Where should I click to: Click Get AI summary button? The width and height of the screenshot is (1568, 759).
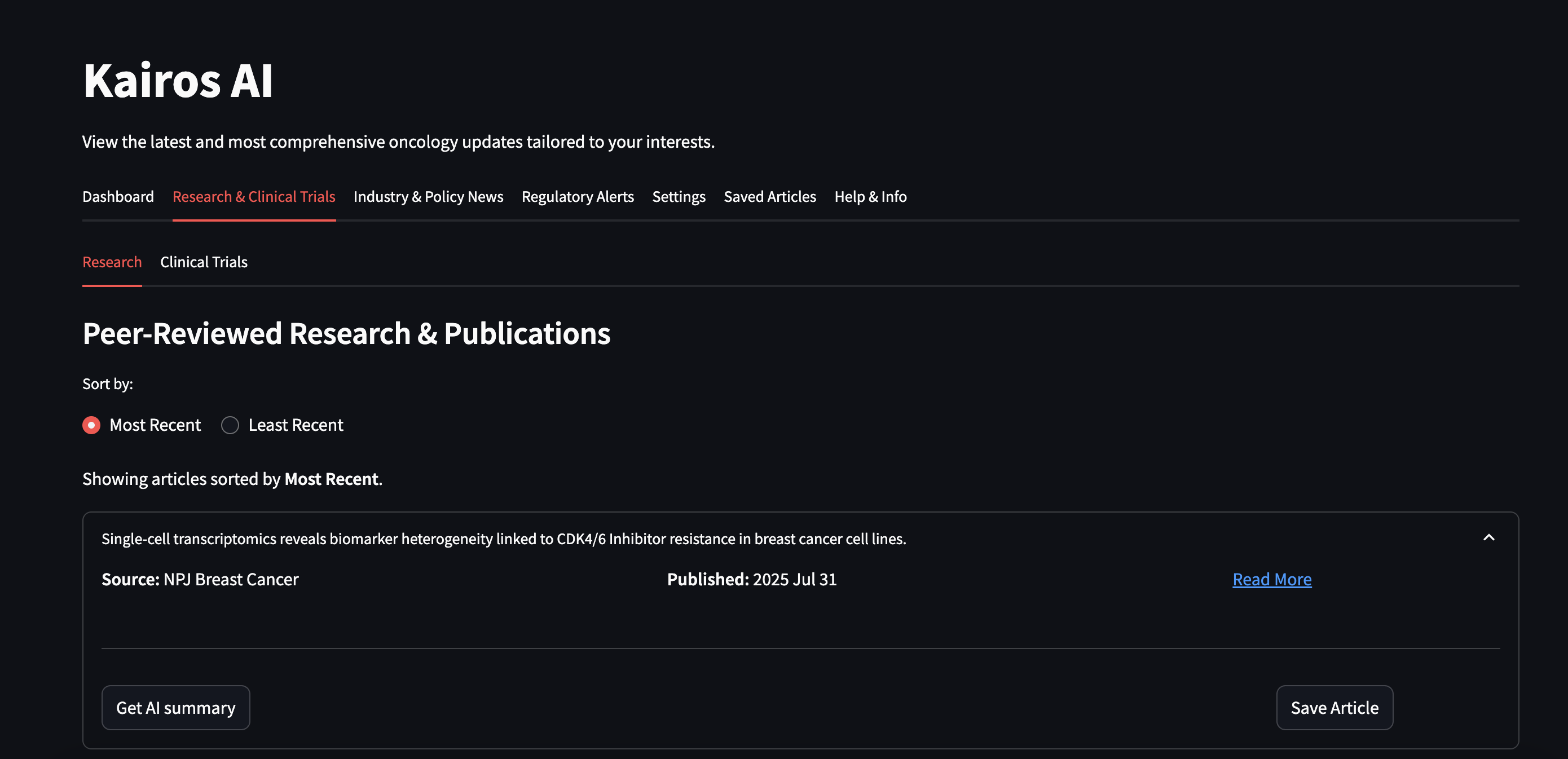click(176, 708)
